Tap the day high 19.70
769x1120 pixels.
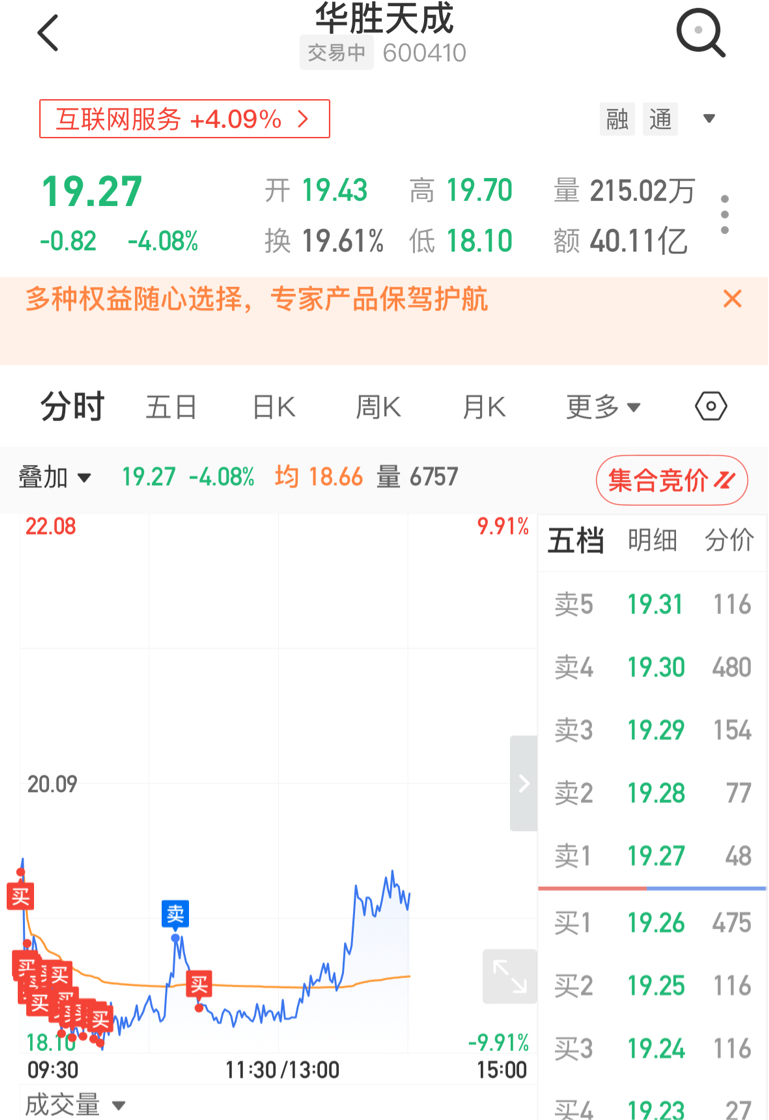(x=479, y=191)
